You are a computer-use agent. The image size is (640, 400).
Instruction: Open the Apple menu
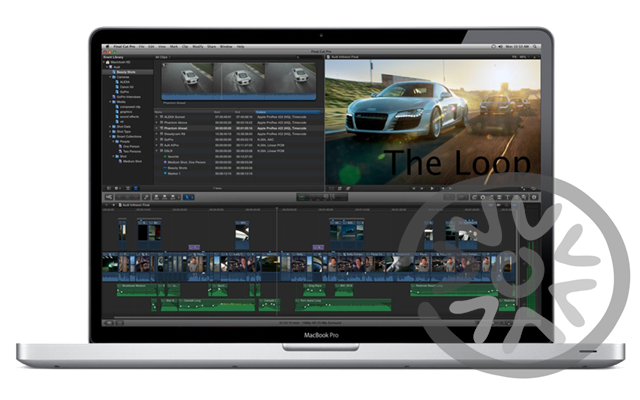click(107, 47)
